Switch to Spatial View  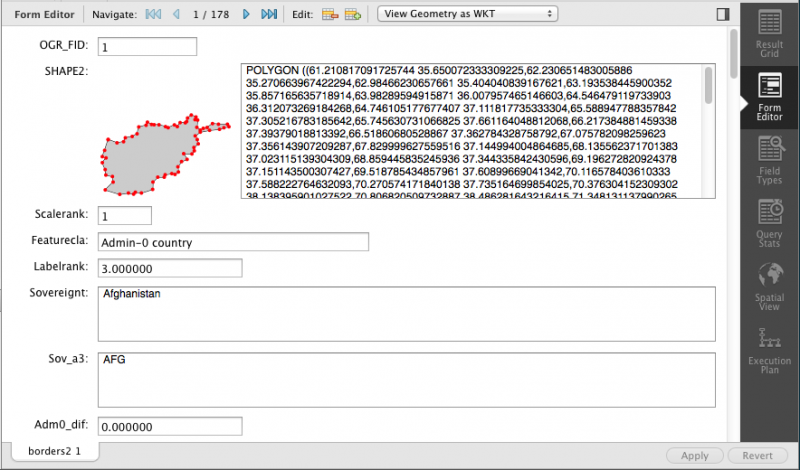pyautogui.click(x=769, y=288)
